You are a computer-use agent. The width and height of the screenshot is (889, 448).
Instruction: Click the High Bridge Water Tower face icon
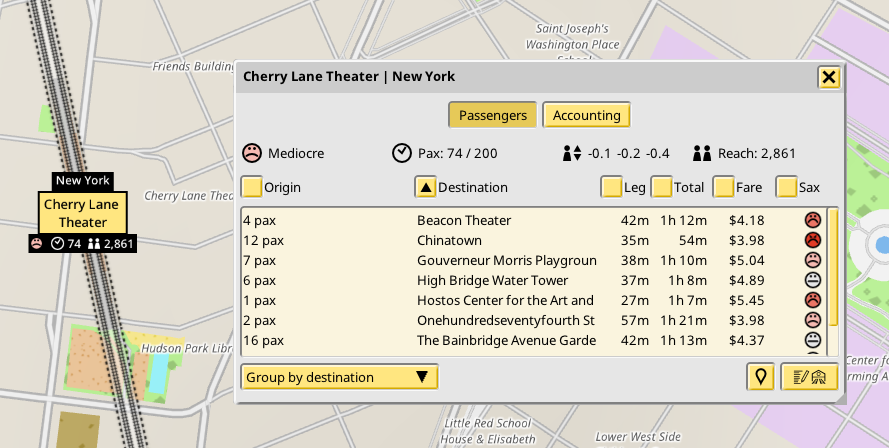tap(813, 280)
